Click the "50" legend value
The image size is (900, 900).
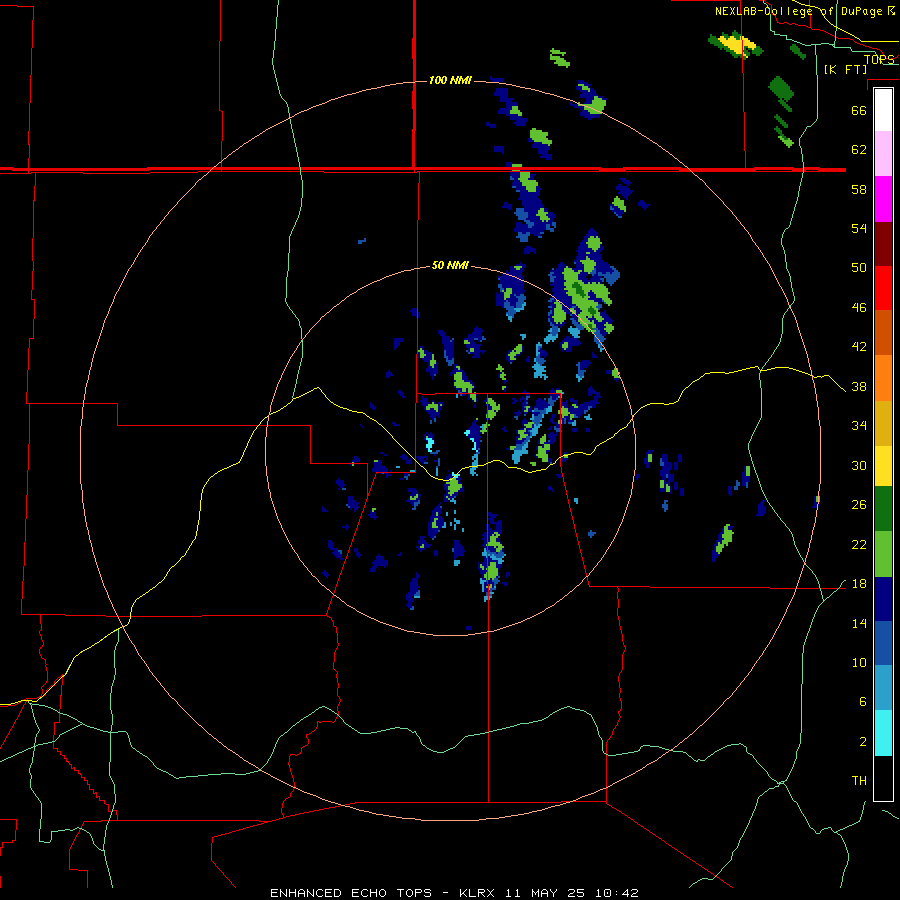[x=859, y=267]
